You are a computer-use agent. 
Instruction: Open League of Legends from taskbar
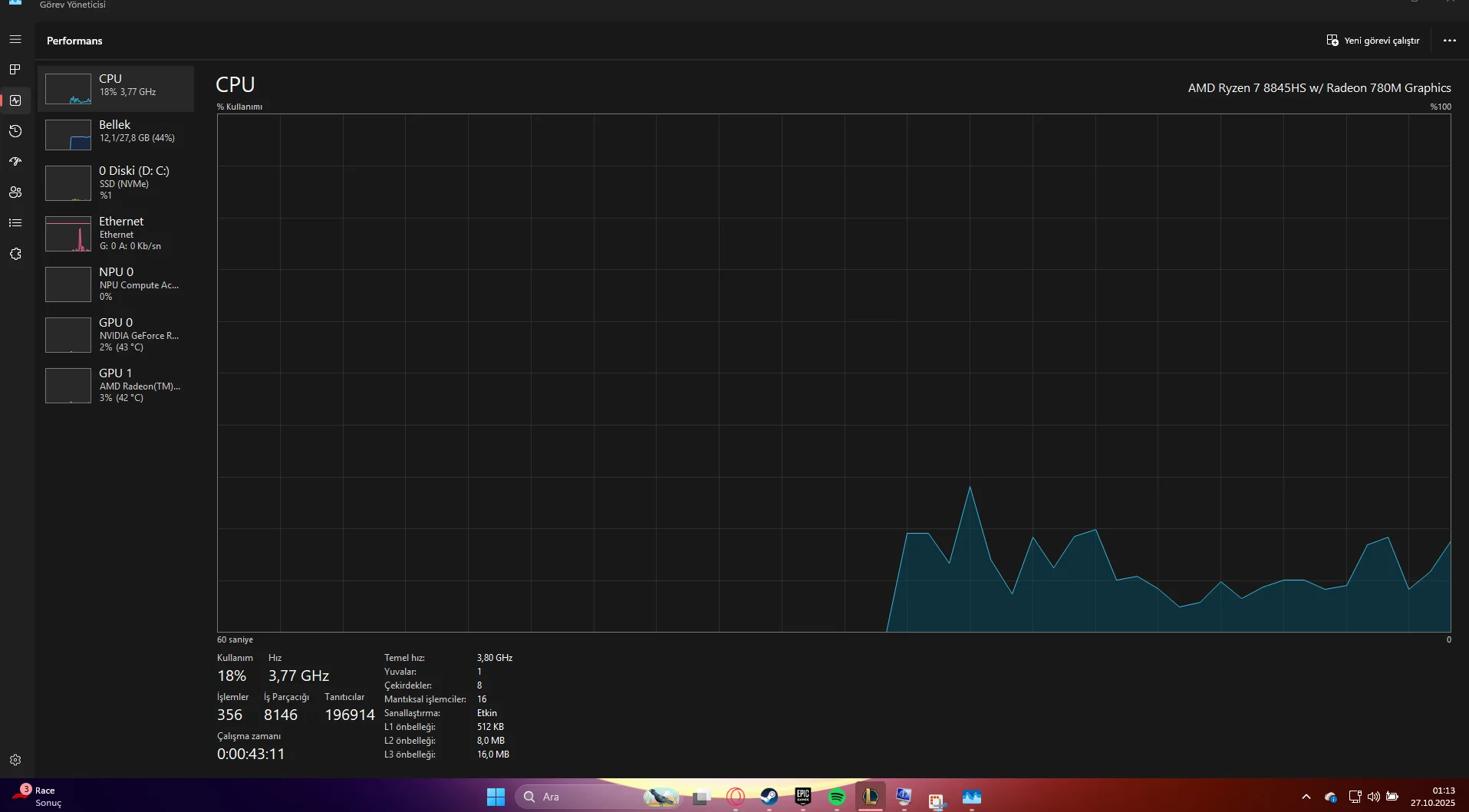[x=871, y=797]
